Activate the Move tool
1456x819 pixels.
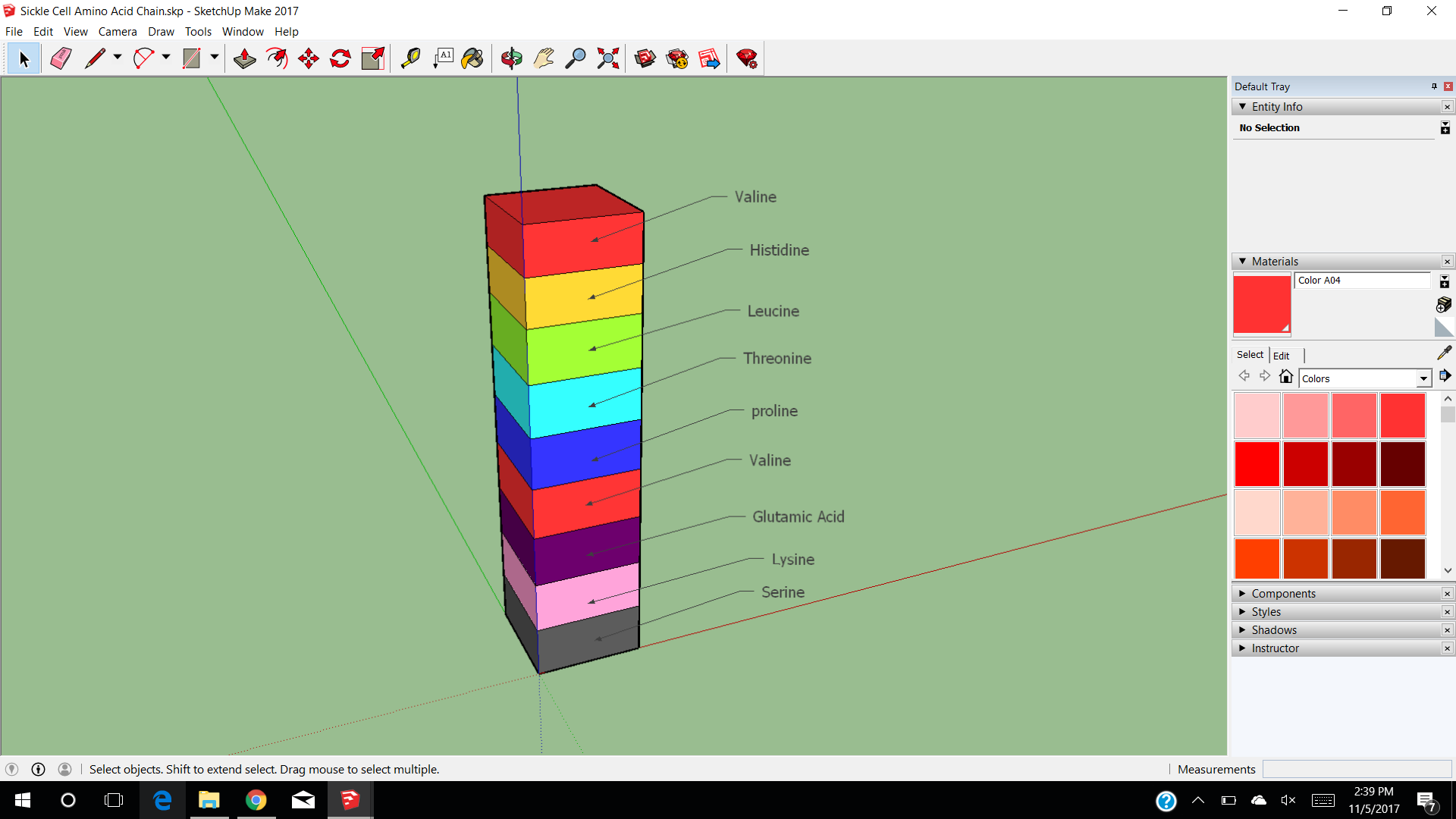pos(309,58)
